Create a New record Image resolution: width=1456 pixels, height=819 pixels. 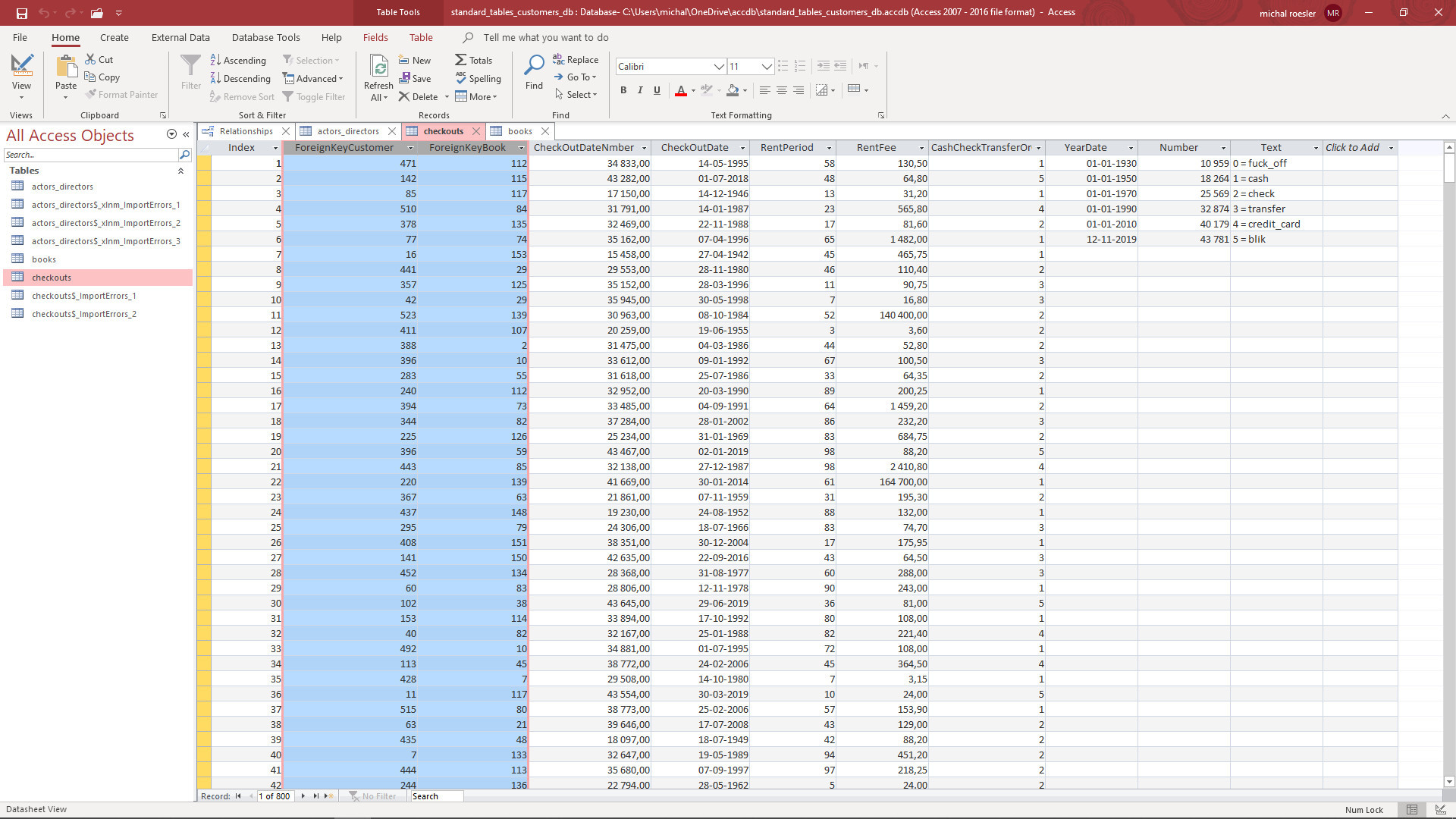pyautogui.click(x=415, y=60)
